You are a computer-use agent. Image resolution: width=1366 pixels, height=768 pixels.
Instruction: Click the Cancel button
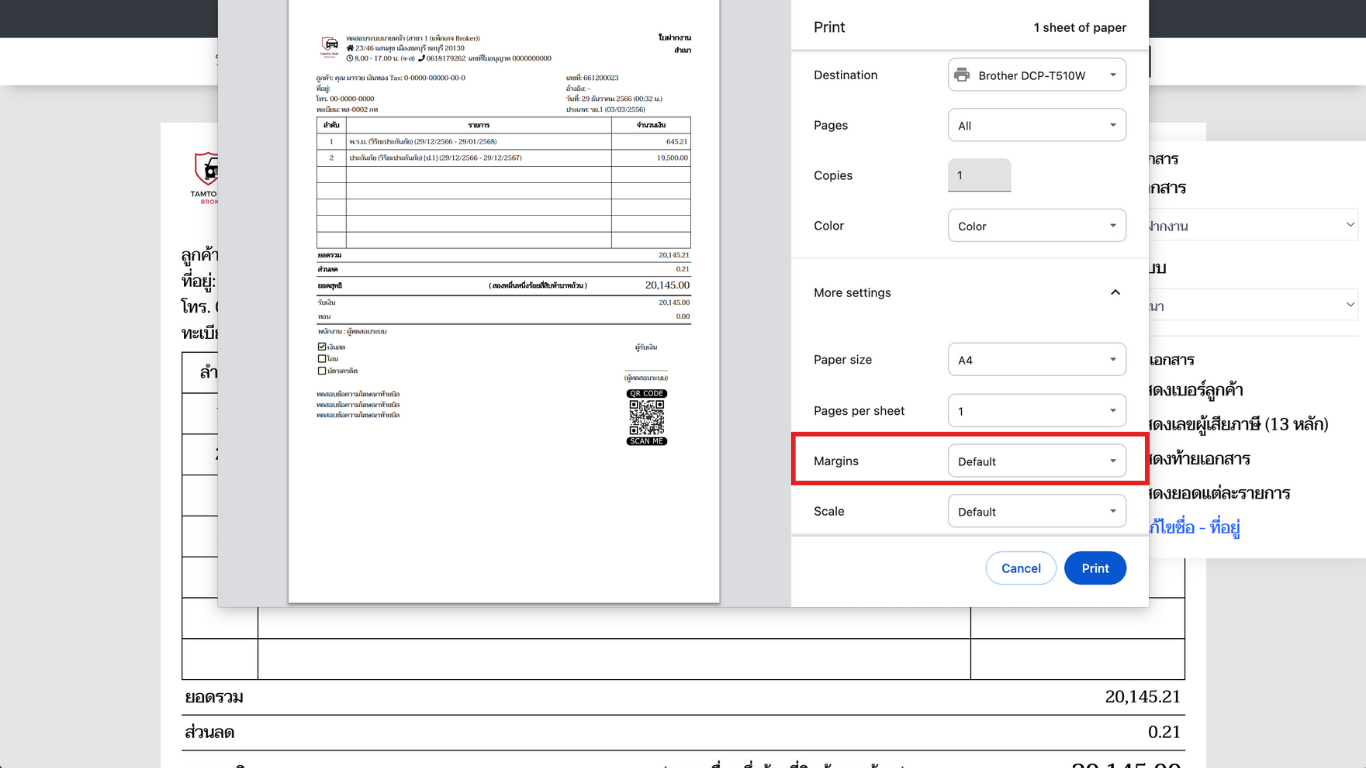click(1021, 568)
